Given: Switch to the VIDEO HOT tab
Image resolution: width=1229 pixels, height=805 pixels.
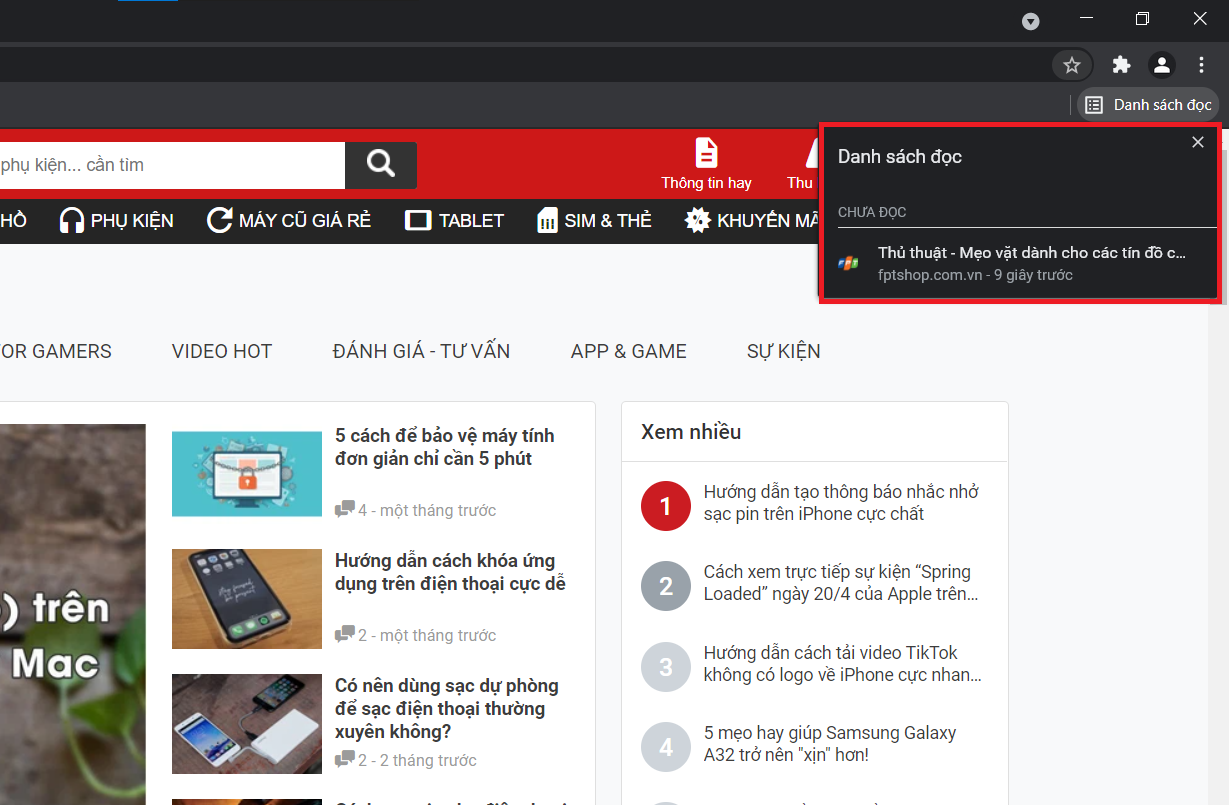Looking at the screenshot, I should [x=221, y=350].
